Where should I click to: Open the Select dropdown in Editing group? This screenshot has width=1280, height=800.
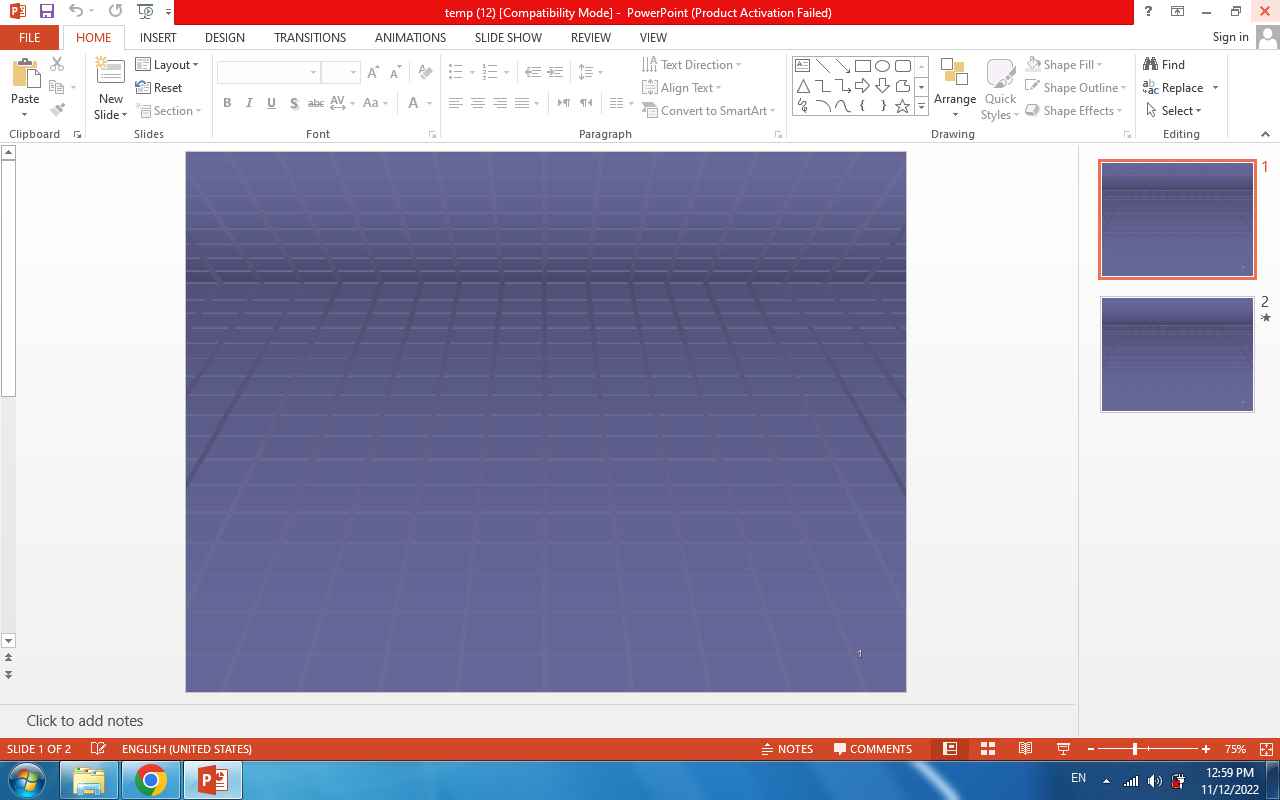pos(1173,111)
